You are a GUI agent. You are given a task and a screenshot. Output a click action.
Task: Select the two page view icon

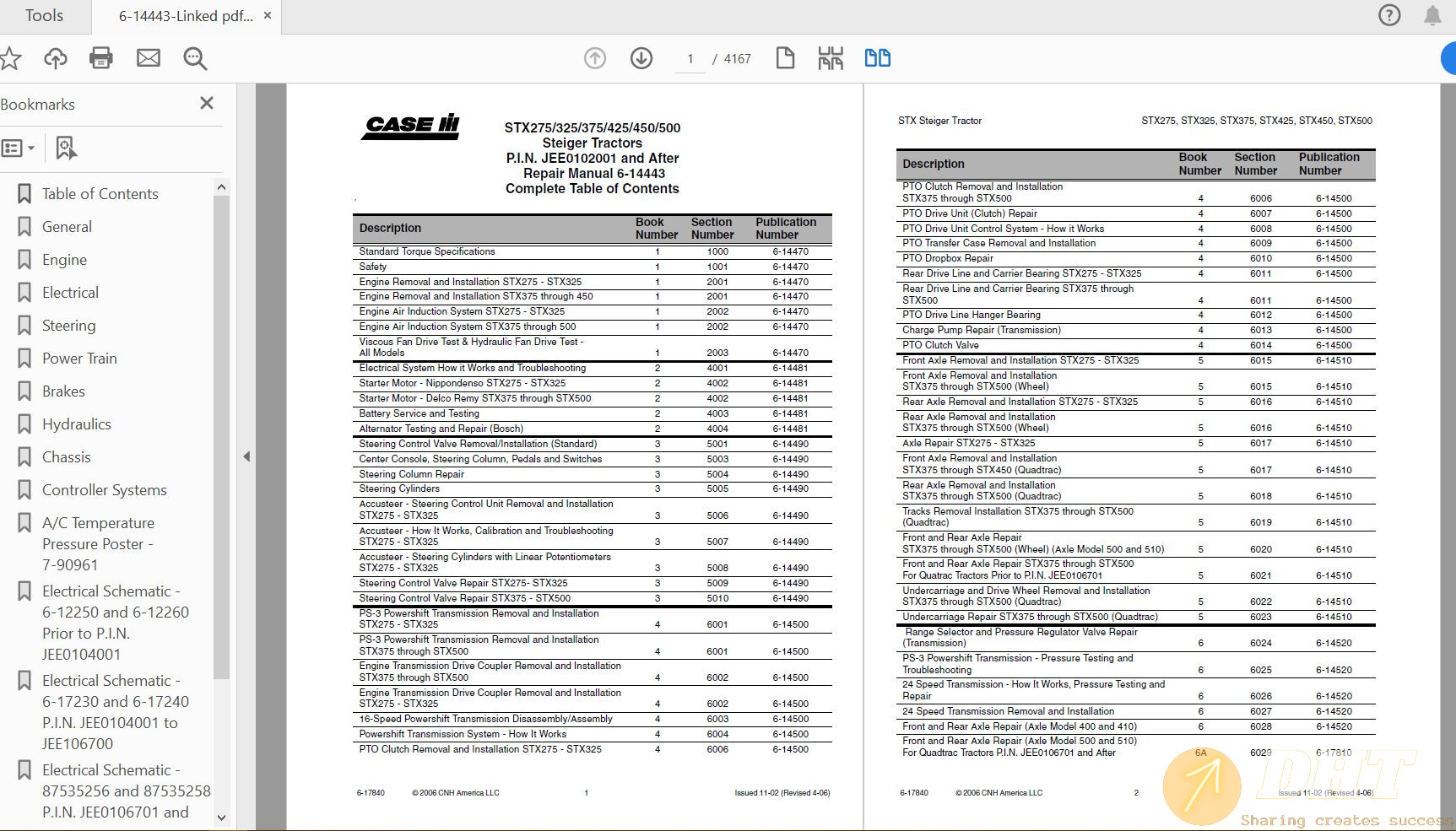coord(878,58)
